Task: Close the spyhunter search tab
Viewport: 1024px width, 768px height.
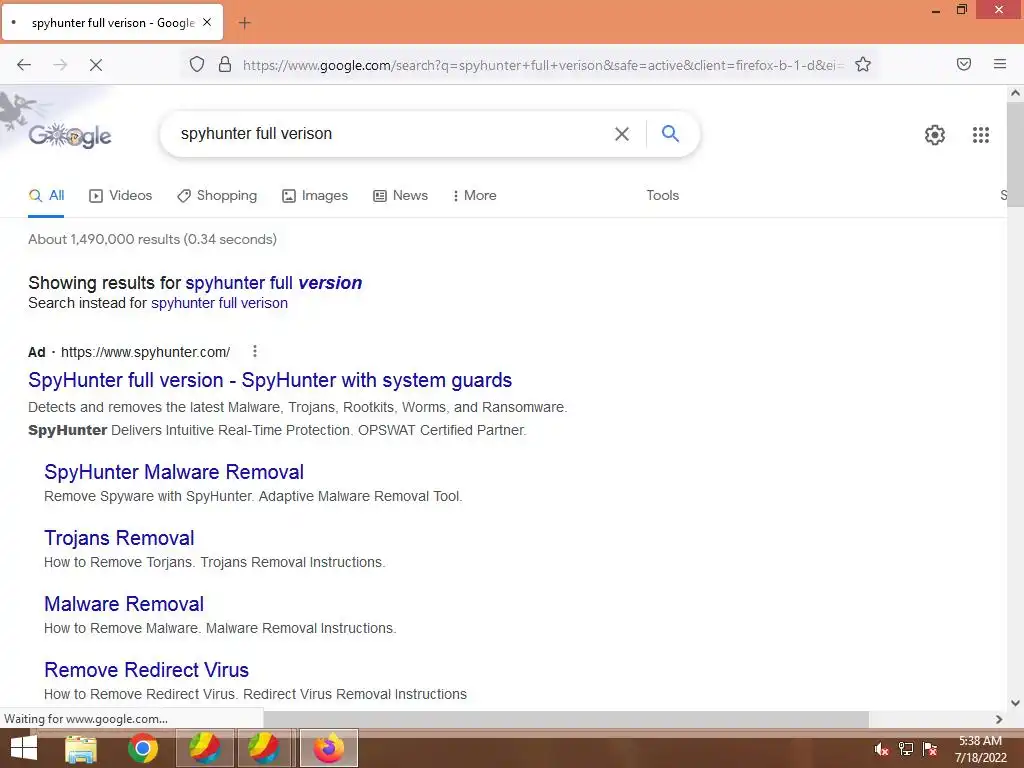Action: (x=207, y=22)
